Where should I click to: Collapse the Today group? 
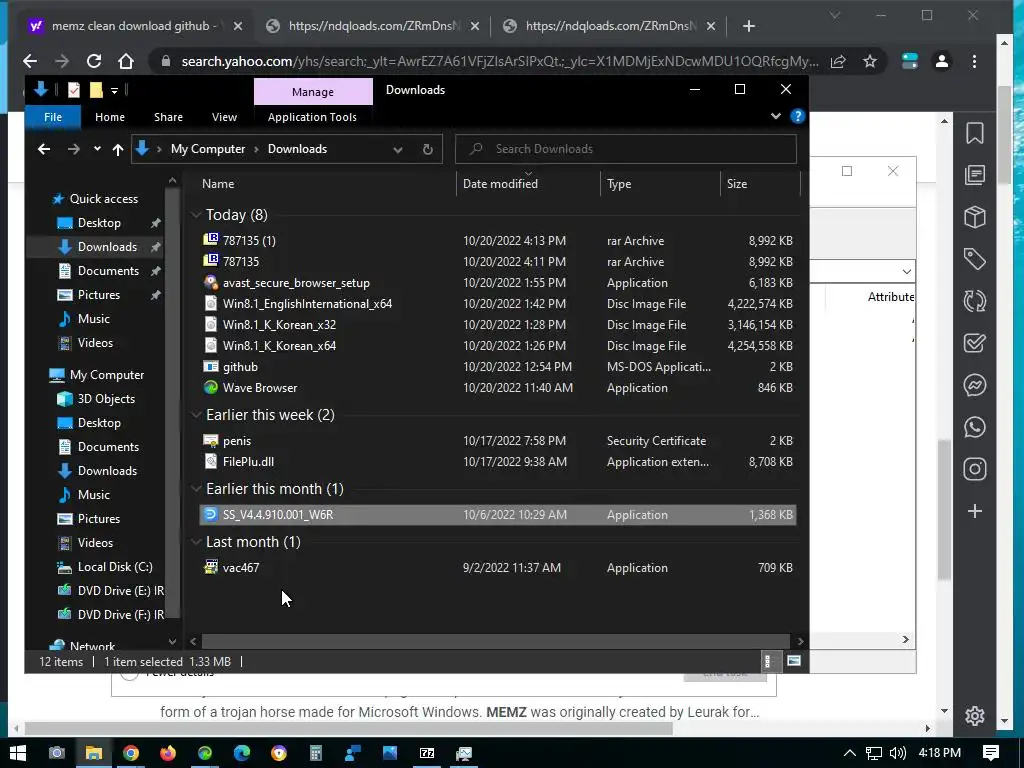point(196,215)
